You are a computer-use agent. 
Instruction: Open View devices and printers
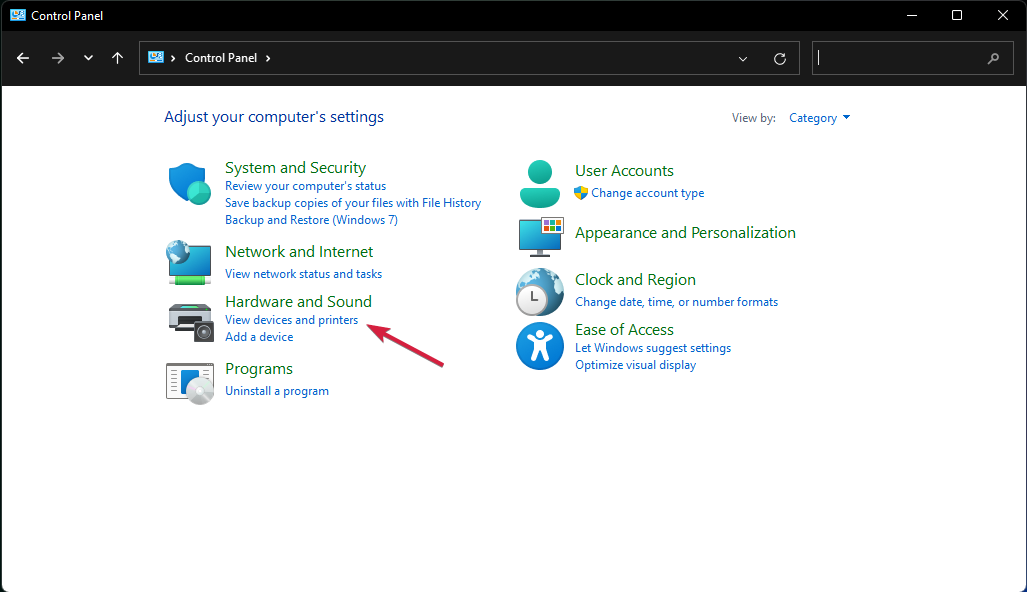point(291,320)
